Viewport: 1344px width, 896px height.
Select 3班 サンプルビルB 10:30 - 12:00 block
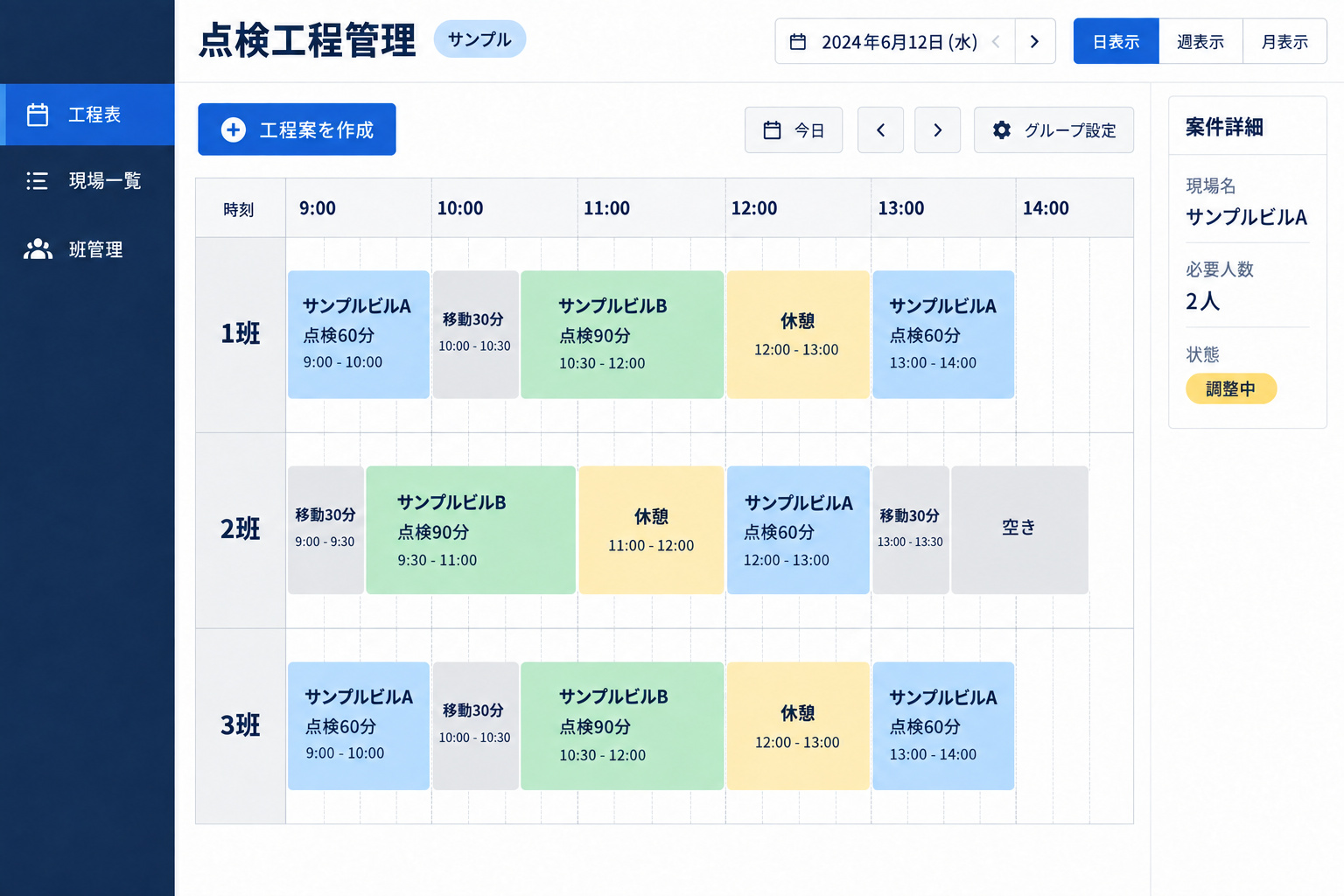622,726
